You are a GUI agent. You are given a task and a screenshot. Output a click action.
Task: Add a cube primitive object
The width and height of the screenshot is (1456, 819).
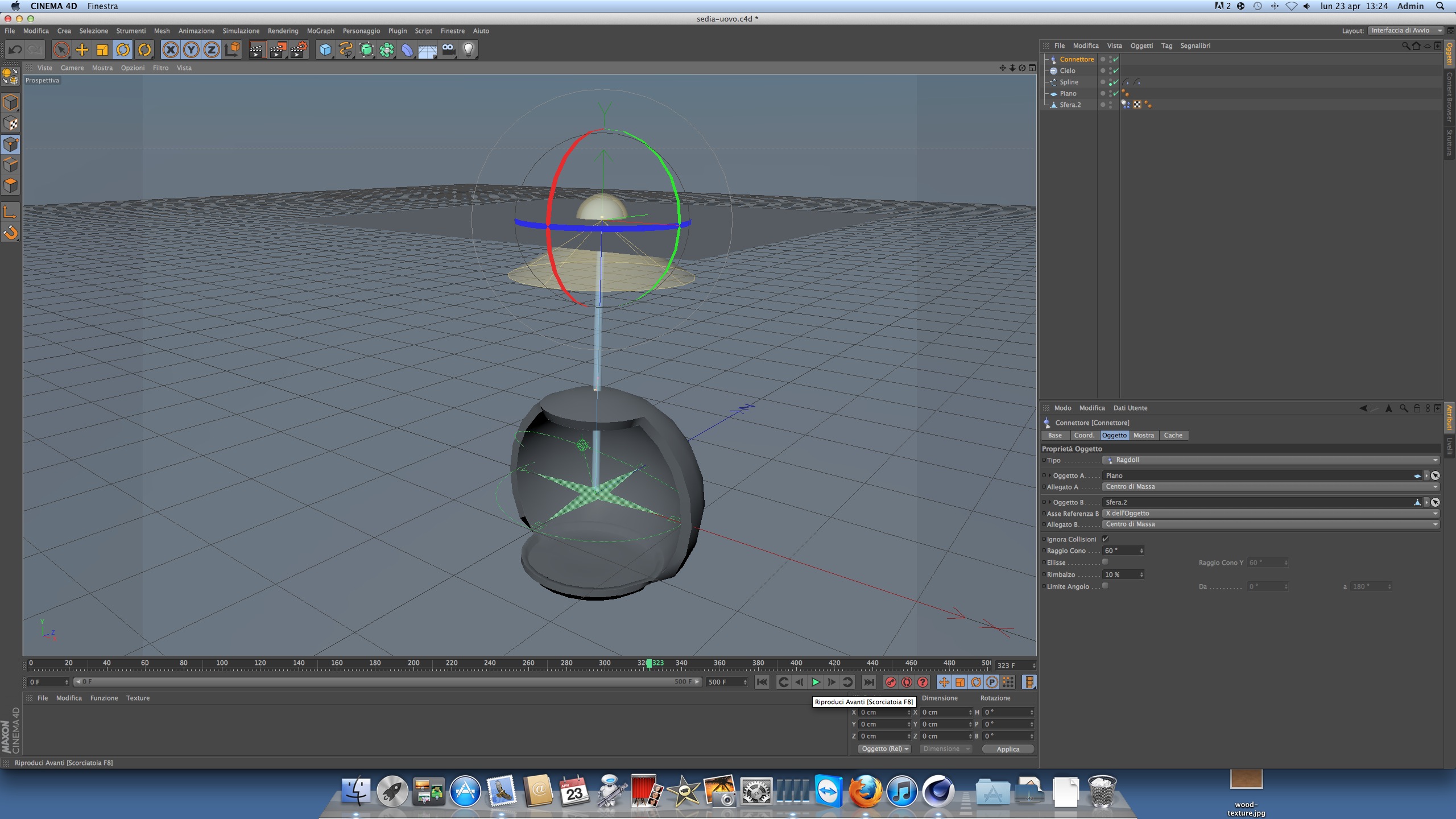click(x=325, y=50)
